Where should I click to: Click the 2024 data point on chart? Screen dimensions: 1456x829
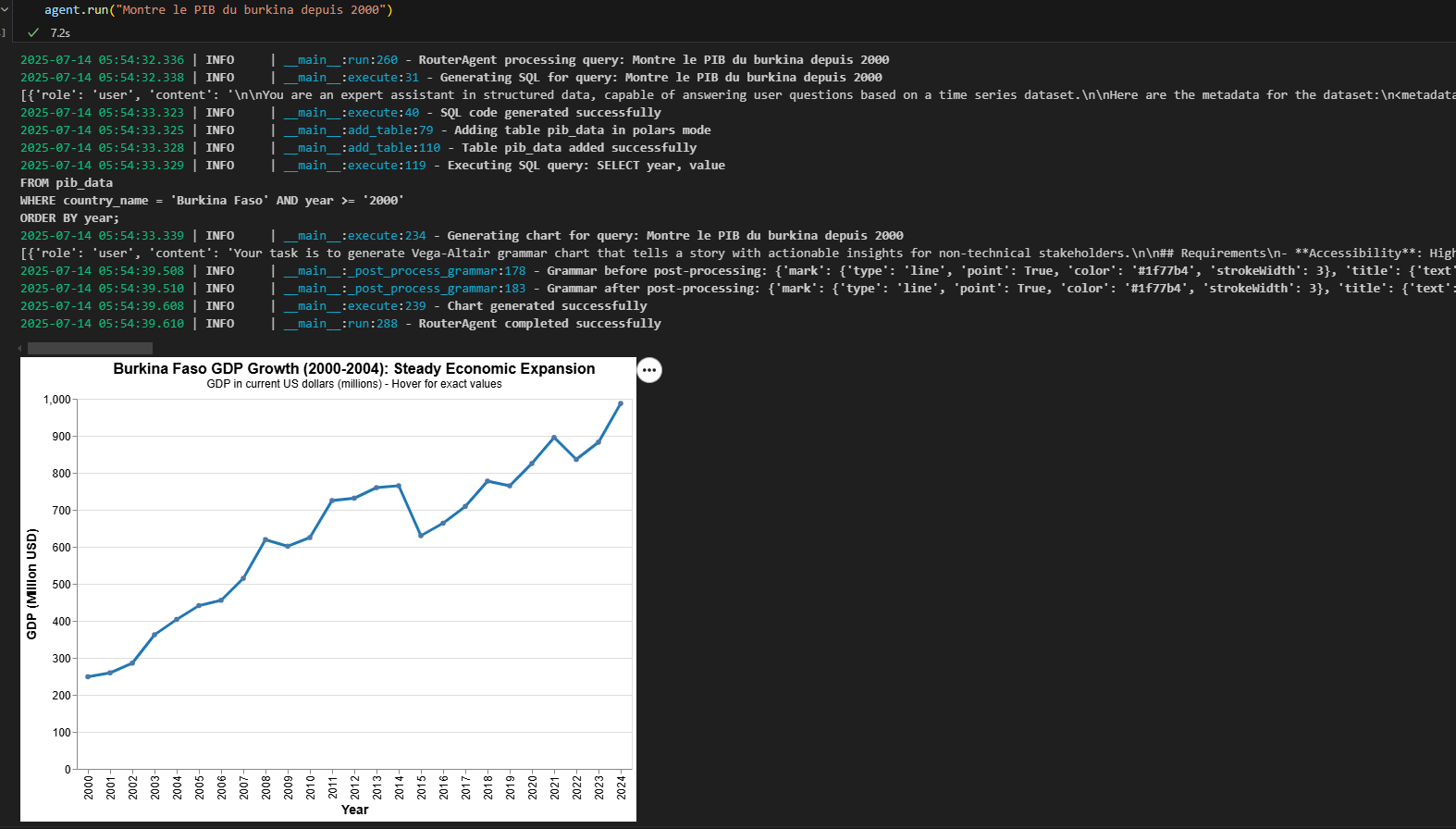[621, 403]
